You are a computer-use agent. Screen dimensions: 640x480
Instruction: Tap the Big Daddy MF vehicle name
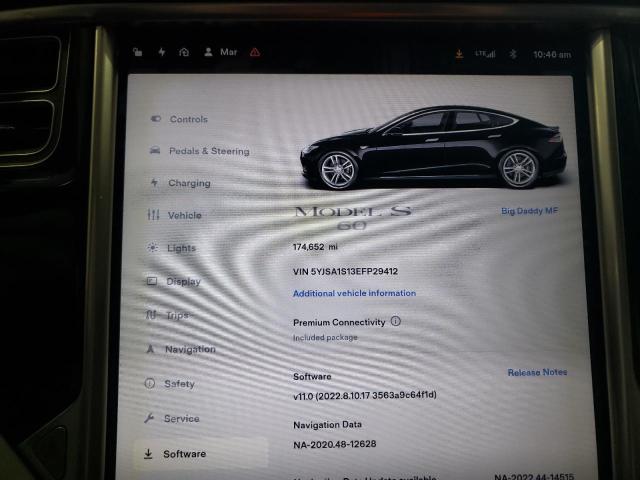click(529, 211)
